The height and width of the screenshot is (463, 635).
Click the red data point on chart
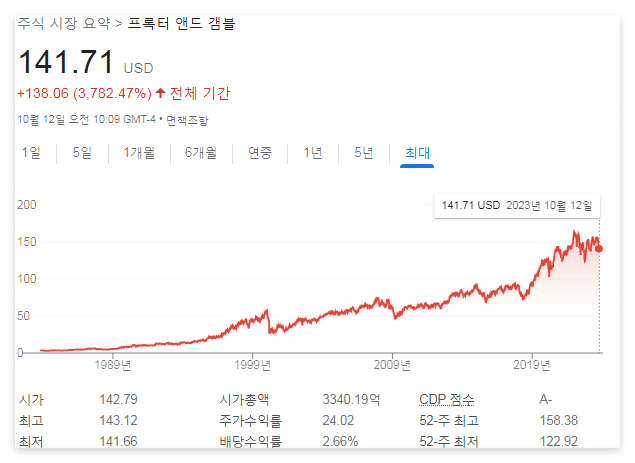coord(599,249)
